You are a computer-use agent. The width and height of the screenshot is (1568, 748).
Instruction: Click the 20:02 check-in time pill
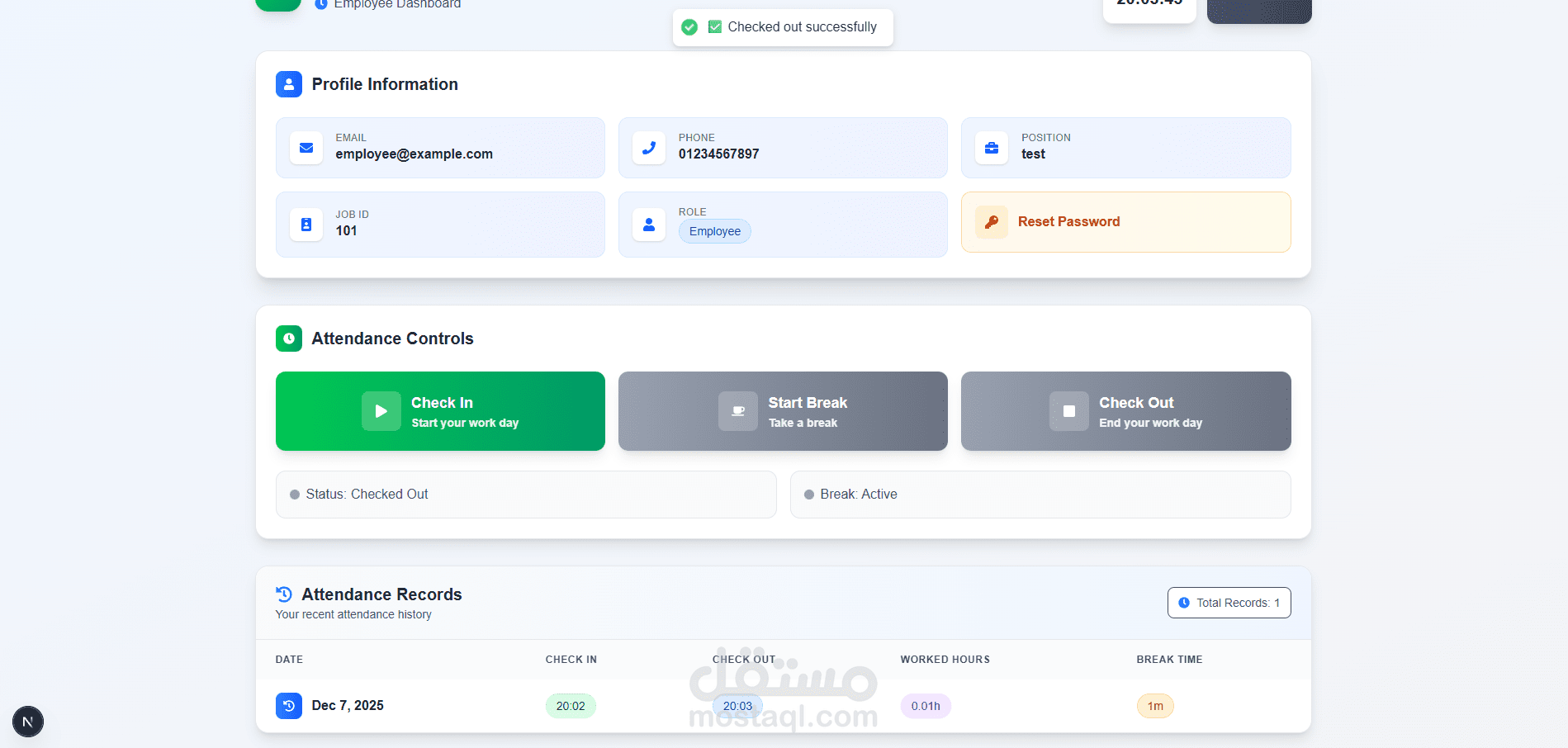(571, 706)
